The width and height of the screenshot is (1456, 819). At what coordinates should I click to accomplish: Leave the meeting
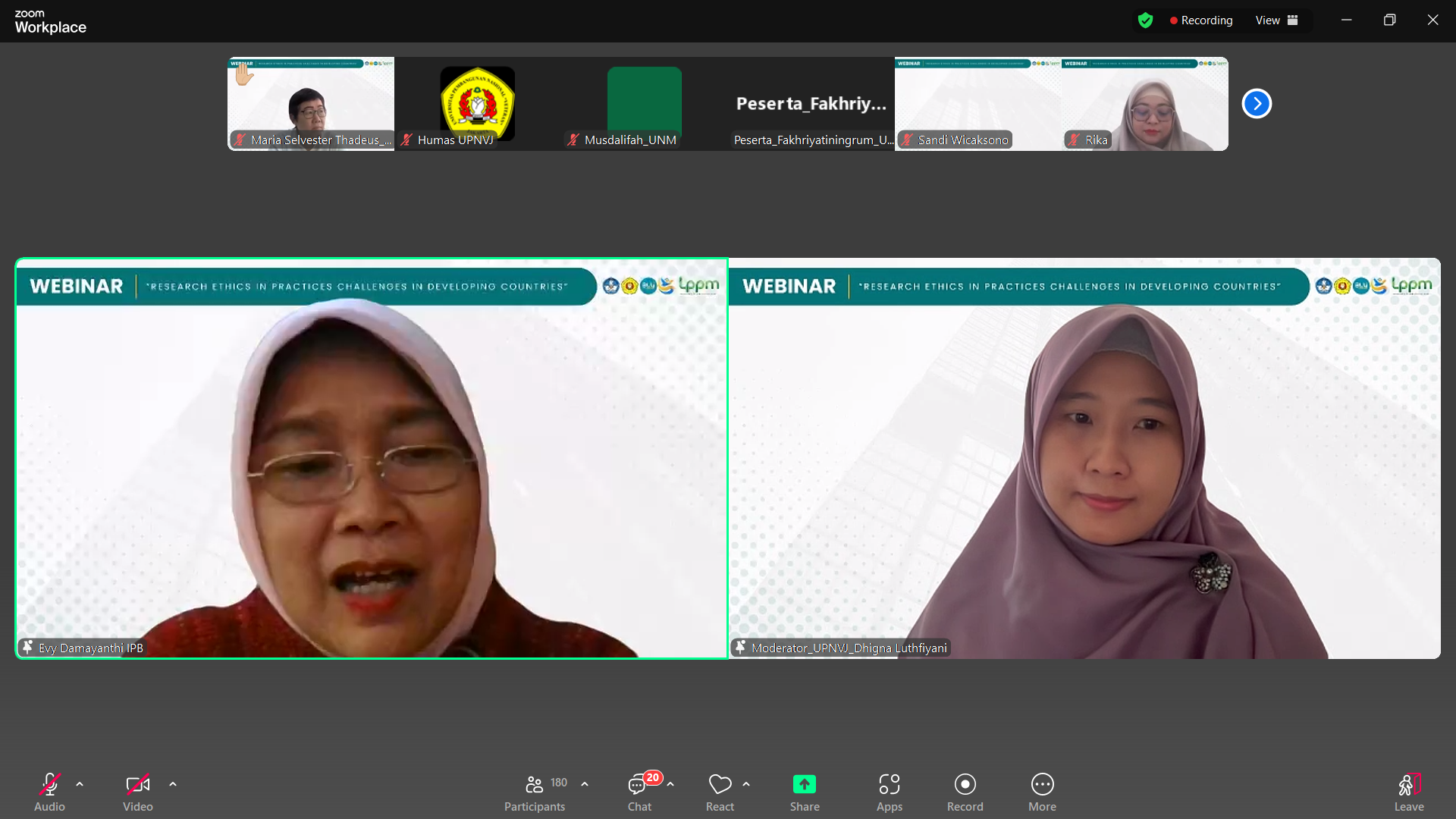[x=1408, y=784]
